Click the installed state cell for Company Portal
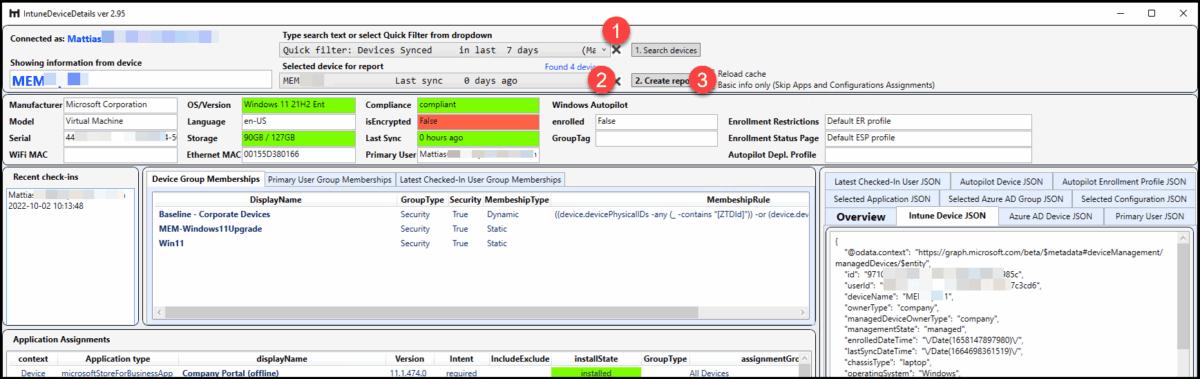1200x379 pixels. click(x=595, y=372)
